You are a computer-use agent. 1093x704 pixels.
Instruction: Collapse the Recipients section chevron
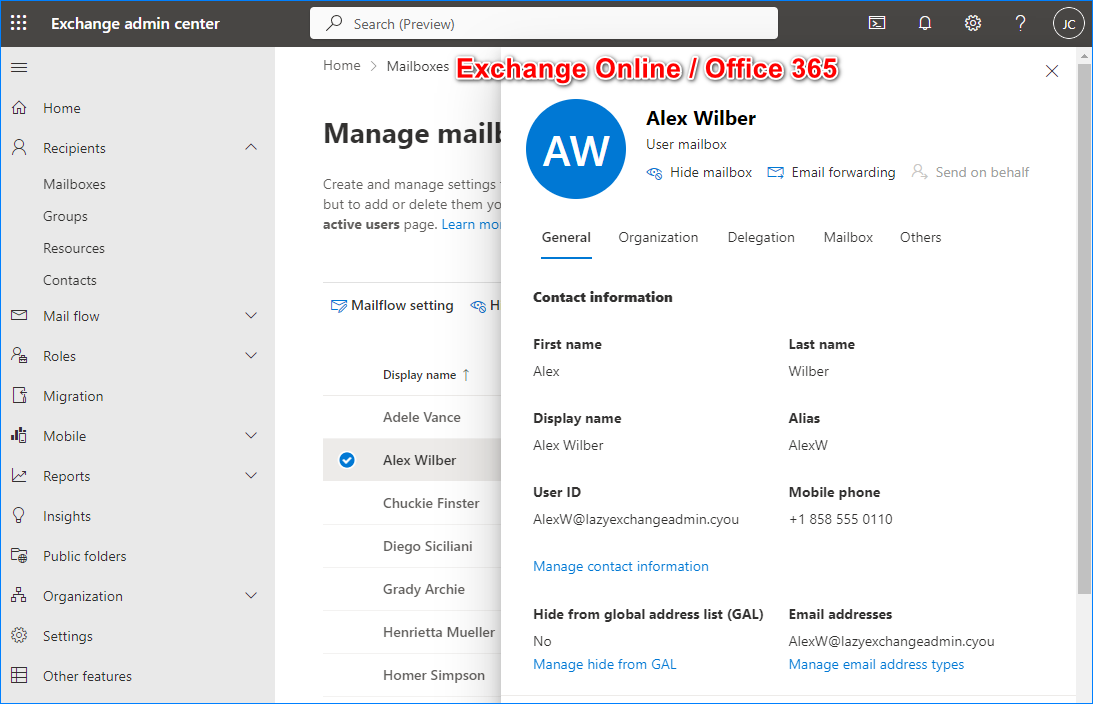[251, 147]
